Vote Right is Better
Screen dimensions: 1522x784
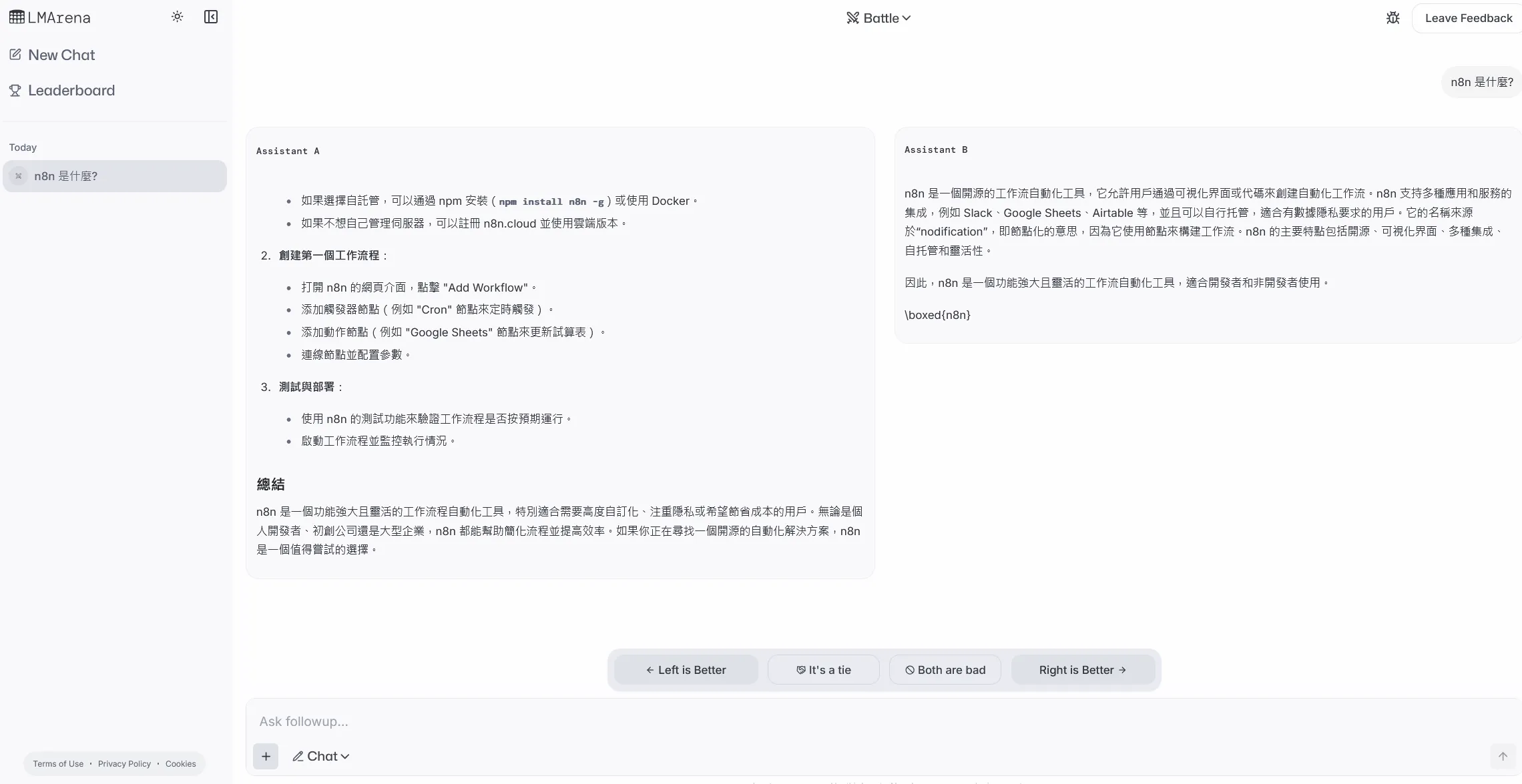(x=1083, y=670)
